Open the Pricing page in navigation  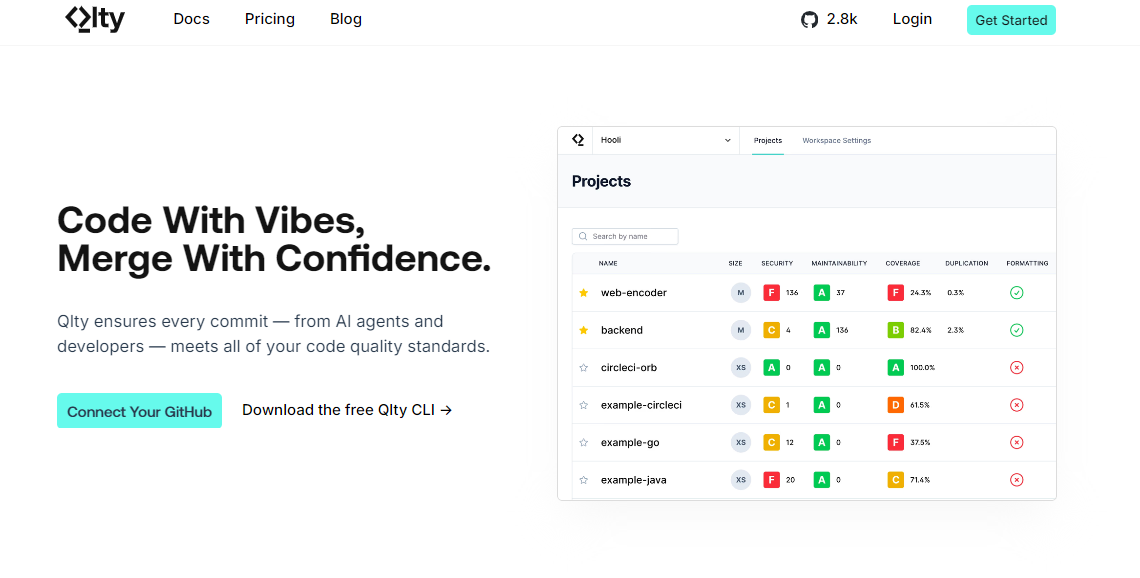(270, 19)
